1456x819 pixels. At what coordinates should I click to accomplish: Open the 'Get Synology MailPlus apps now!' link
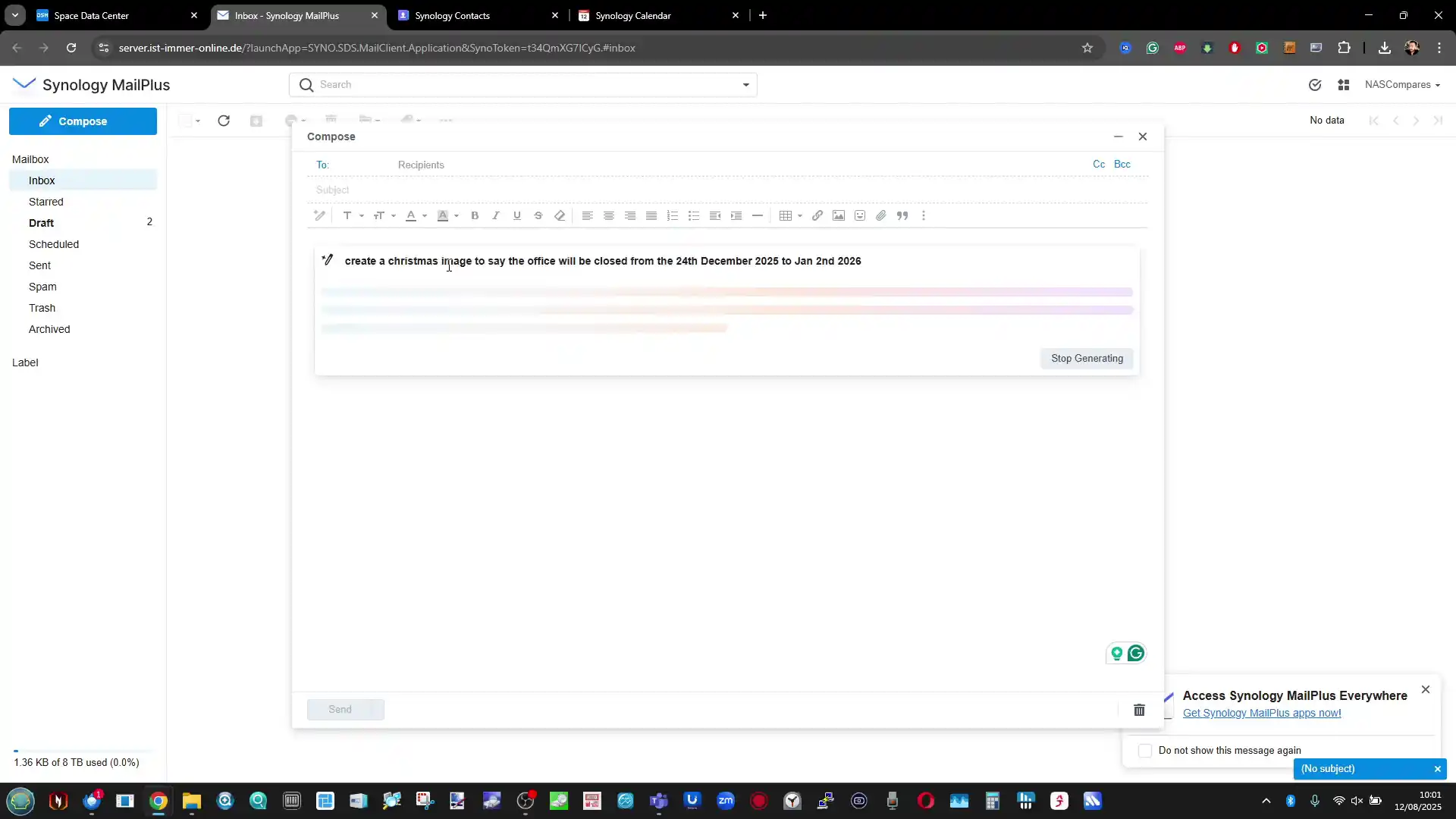[1262, 713]
